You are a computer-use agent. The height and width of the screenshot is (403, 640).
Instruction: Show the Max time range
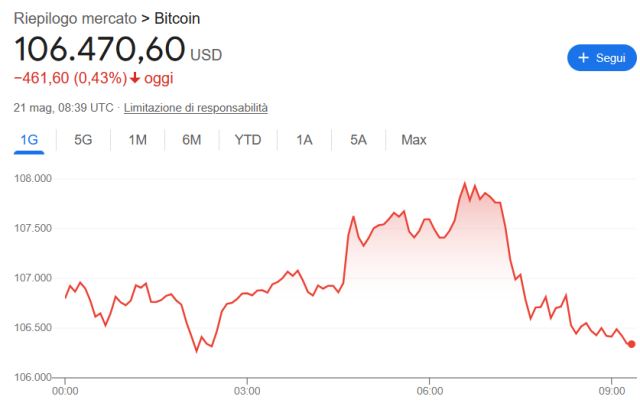(x=413, y=140)
